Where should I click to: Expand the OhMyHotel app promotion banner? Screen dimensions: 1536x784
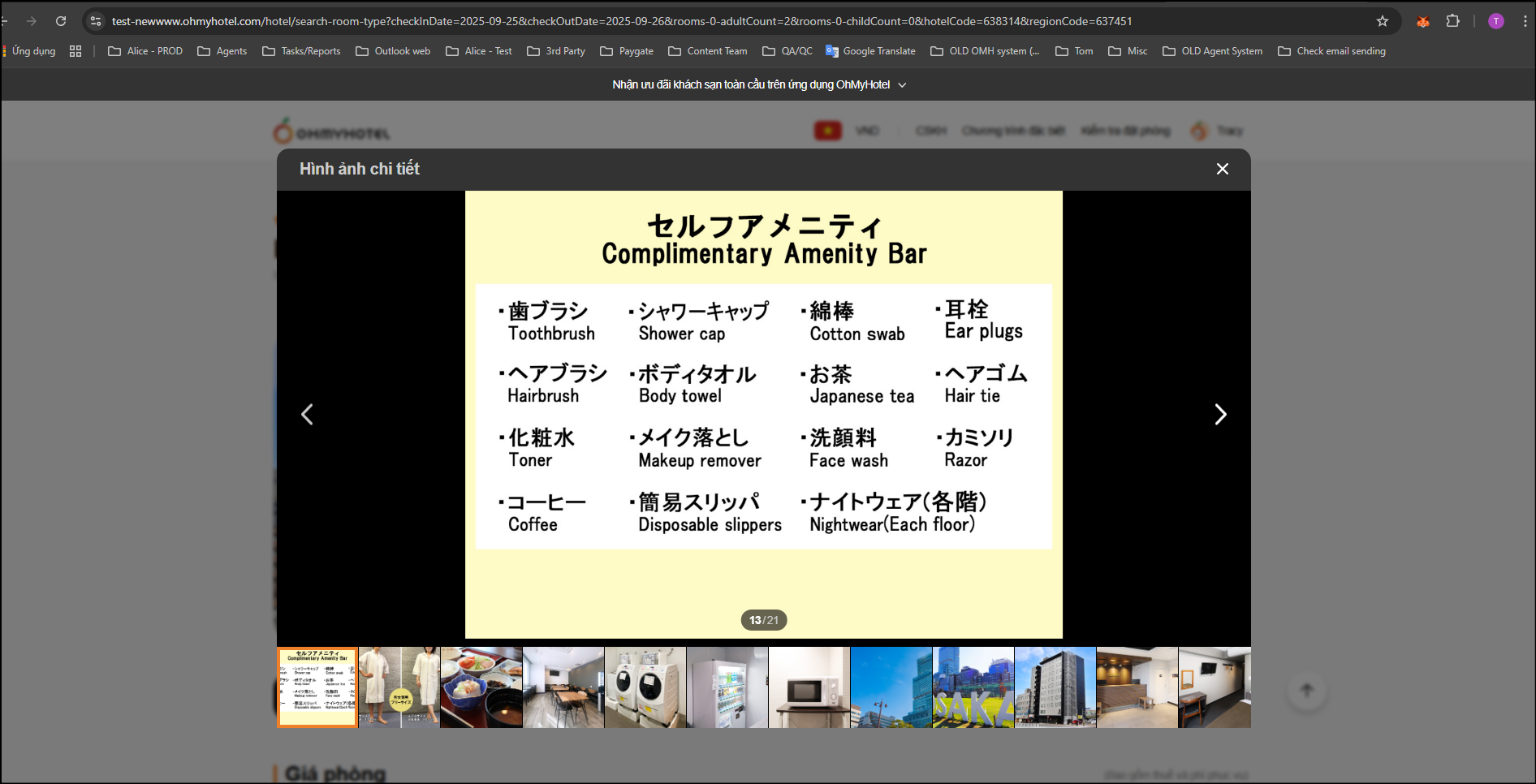pyautogui.click(x=901, y=84)
